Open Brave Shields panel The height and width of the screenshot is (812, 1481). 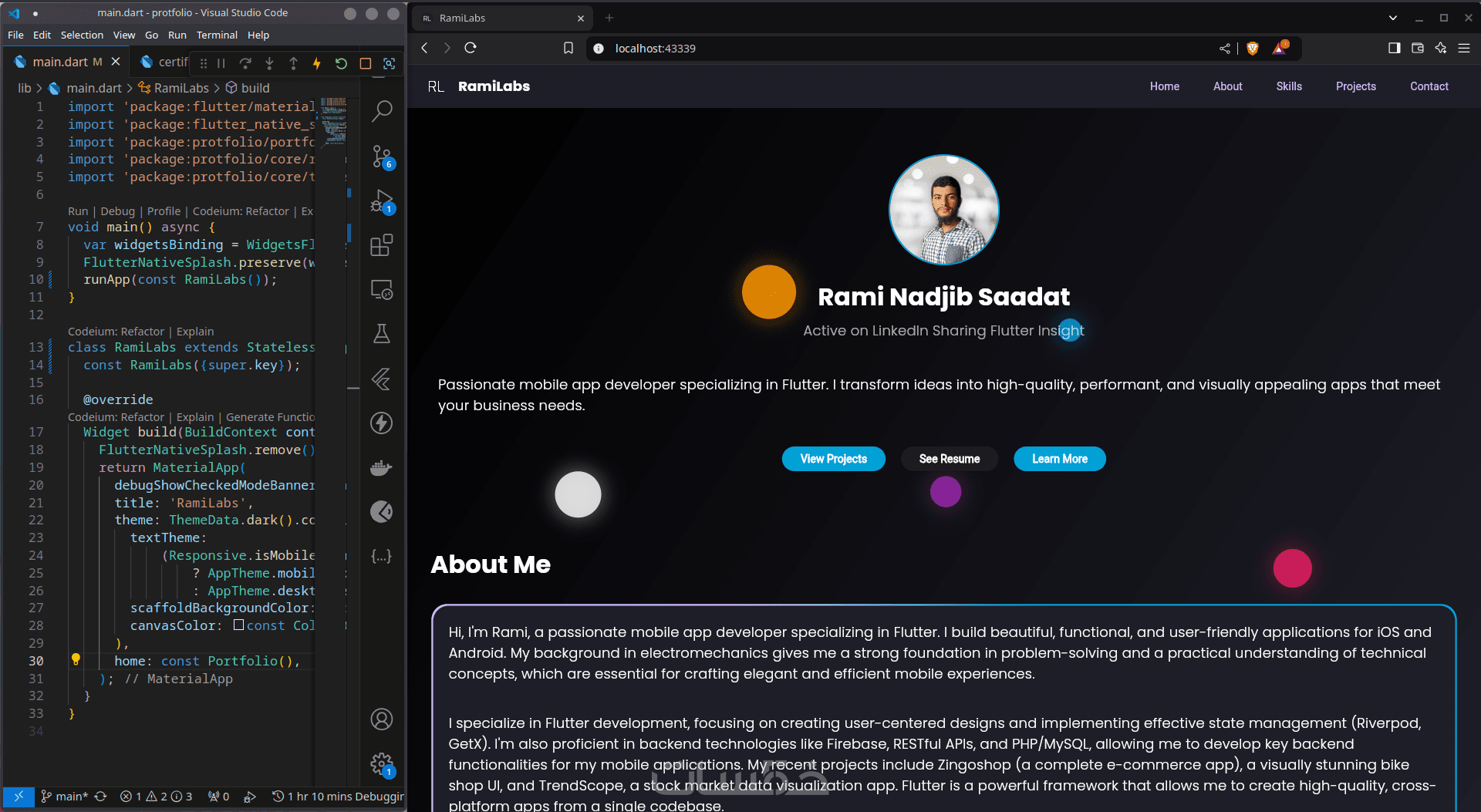[1253, 48]
